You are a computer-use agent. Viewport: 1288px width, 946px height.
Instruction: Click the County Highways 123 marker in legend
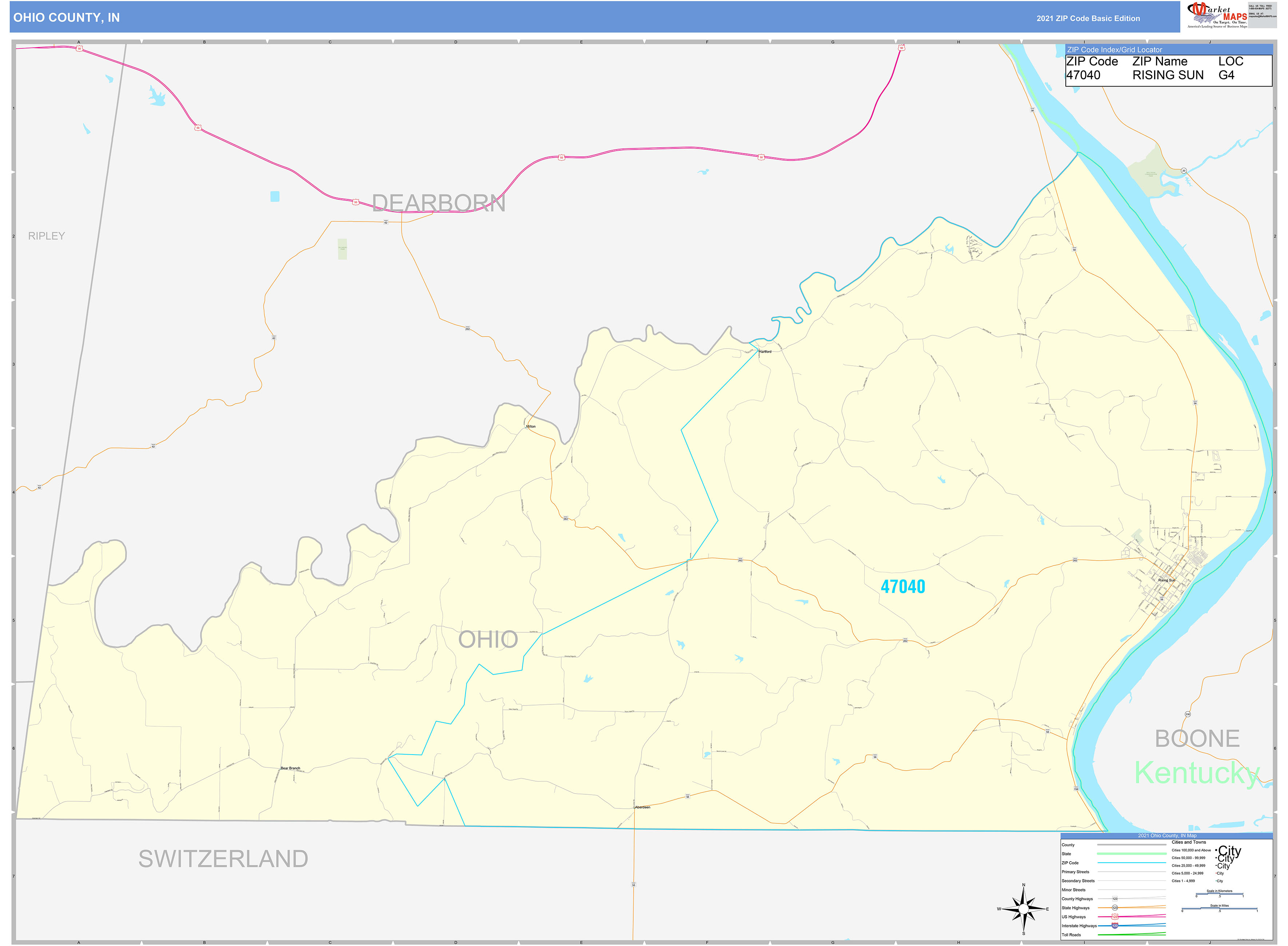tap(1115, 899)
